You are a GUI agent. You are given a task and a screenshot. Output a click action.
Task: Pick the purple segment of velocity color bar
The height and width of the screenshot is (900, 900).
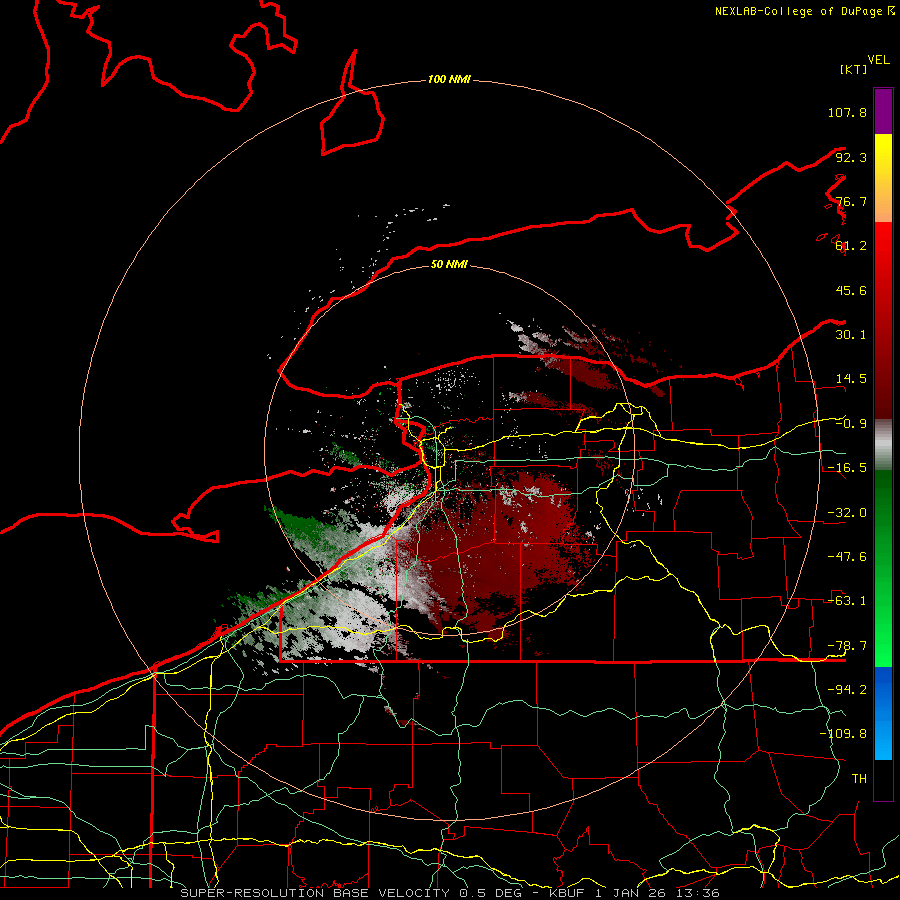883,112
